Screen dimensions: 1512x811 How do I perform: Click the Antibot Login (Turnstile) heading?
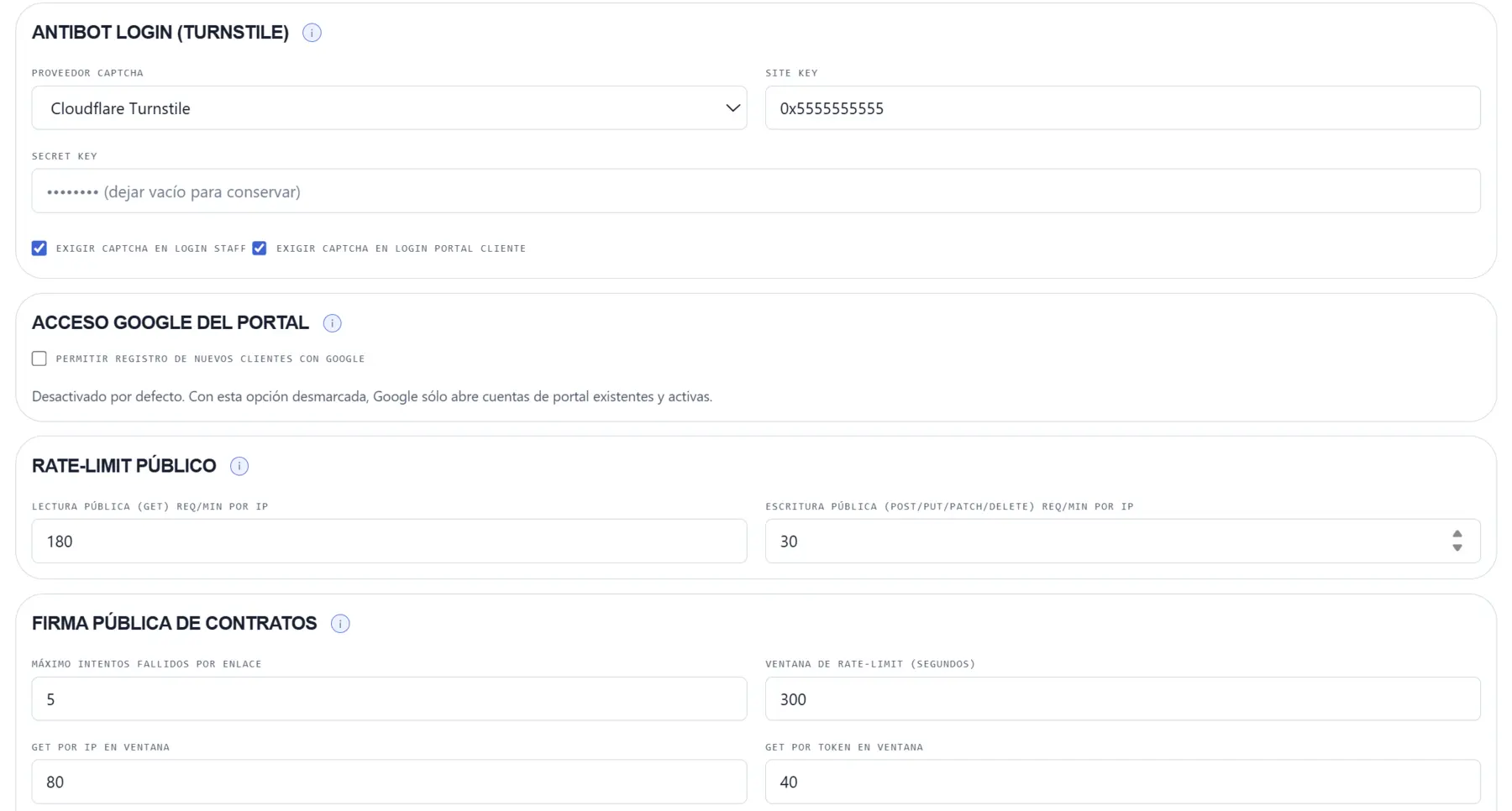tap(160, 33)
